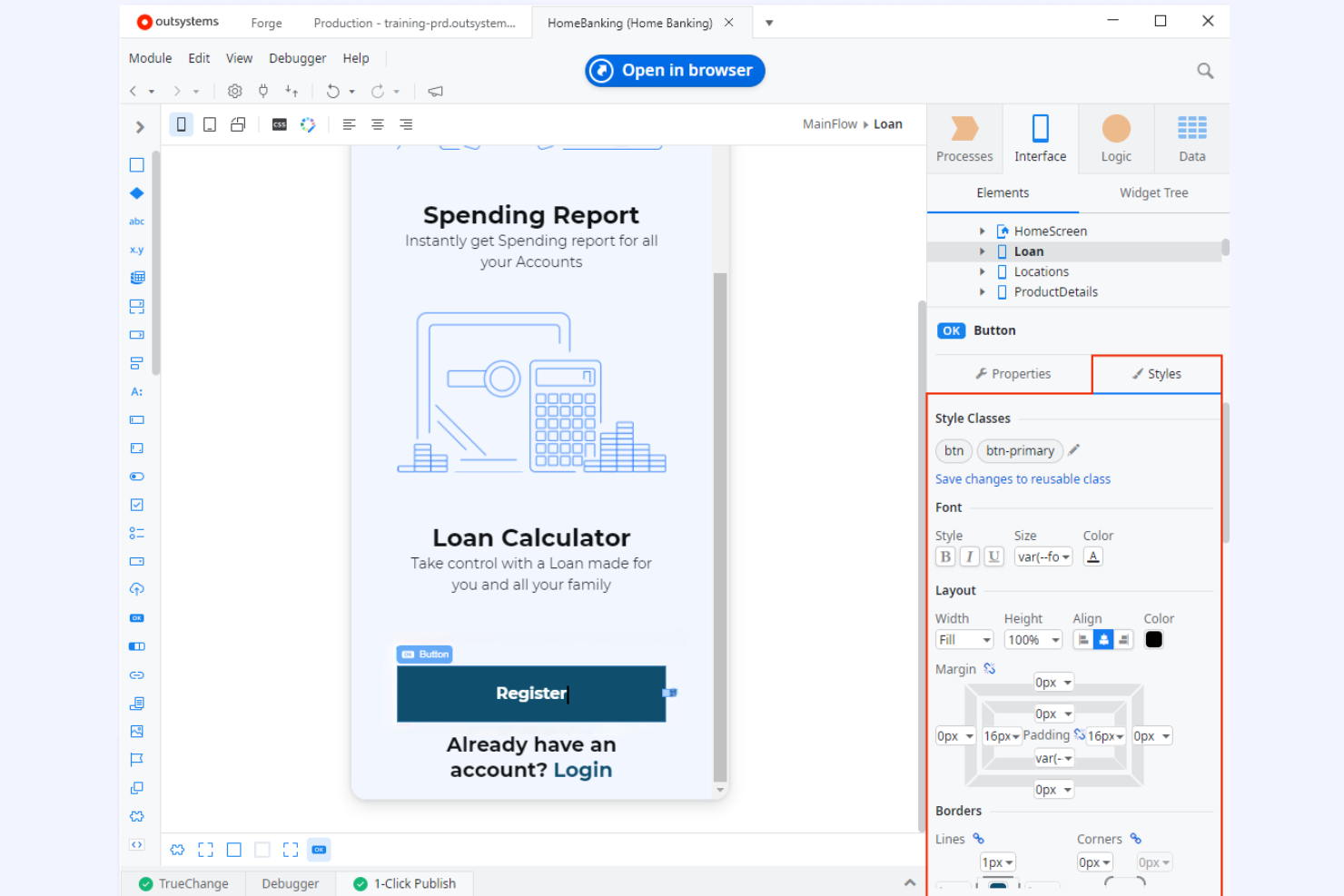Select the btn-primary style class chip
The height and width of the screenshot is (896, 1344).
click(1020, 450)
